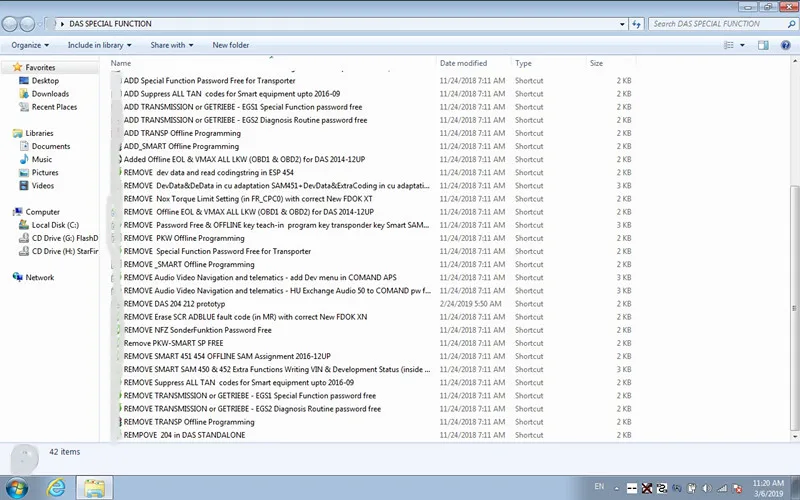Viewport: 800px width, 500px height.
Task: Select REMOVE DAS 204 212 prototyp
Action: [x=174, y=304]
